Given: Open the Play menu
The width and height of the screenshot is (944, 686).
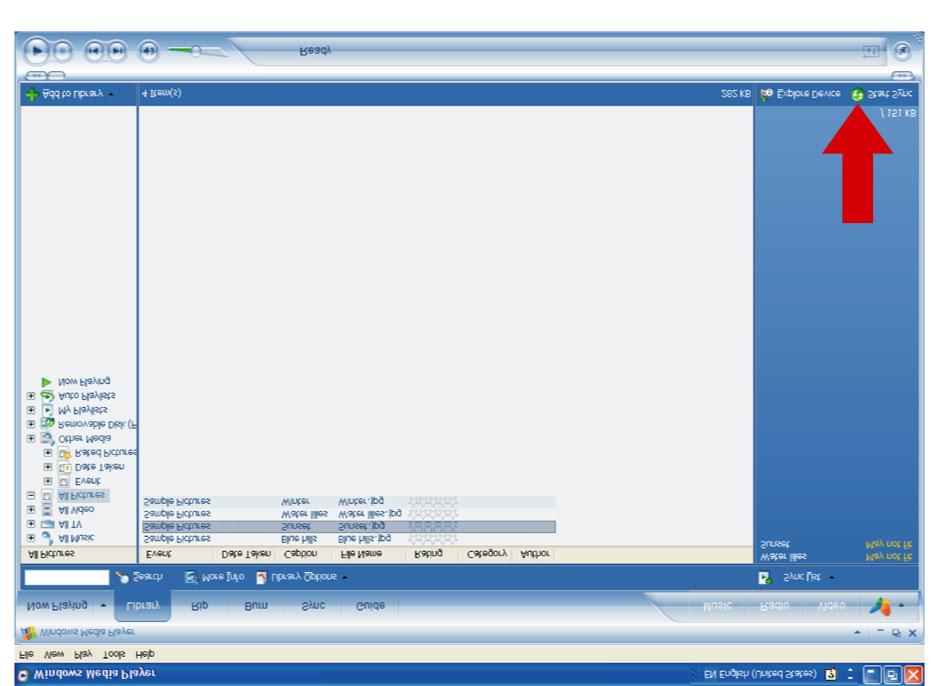Looking at the screenshot, I should pos(83,654).
